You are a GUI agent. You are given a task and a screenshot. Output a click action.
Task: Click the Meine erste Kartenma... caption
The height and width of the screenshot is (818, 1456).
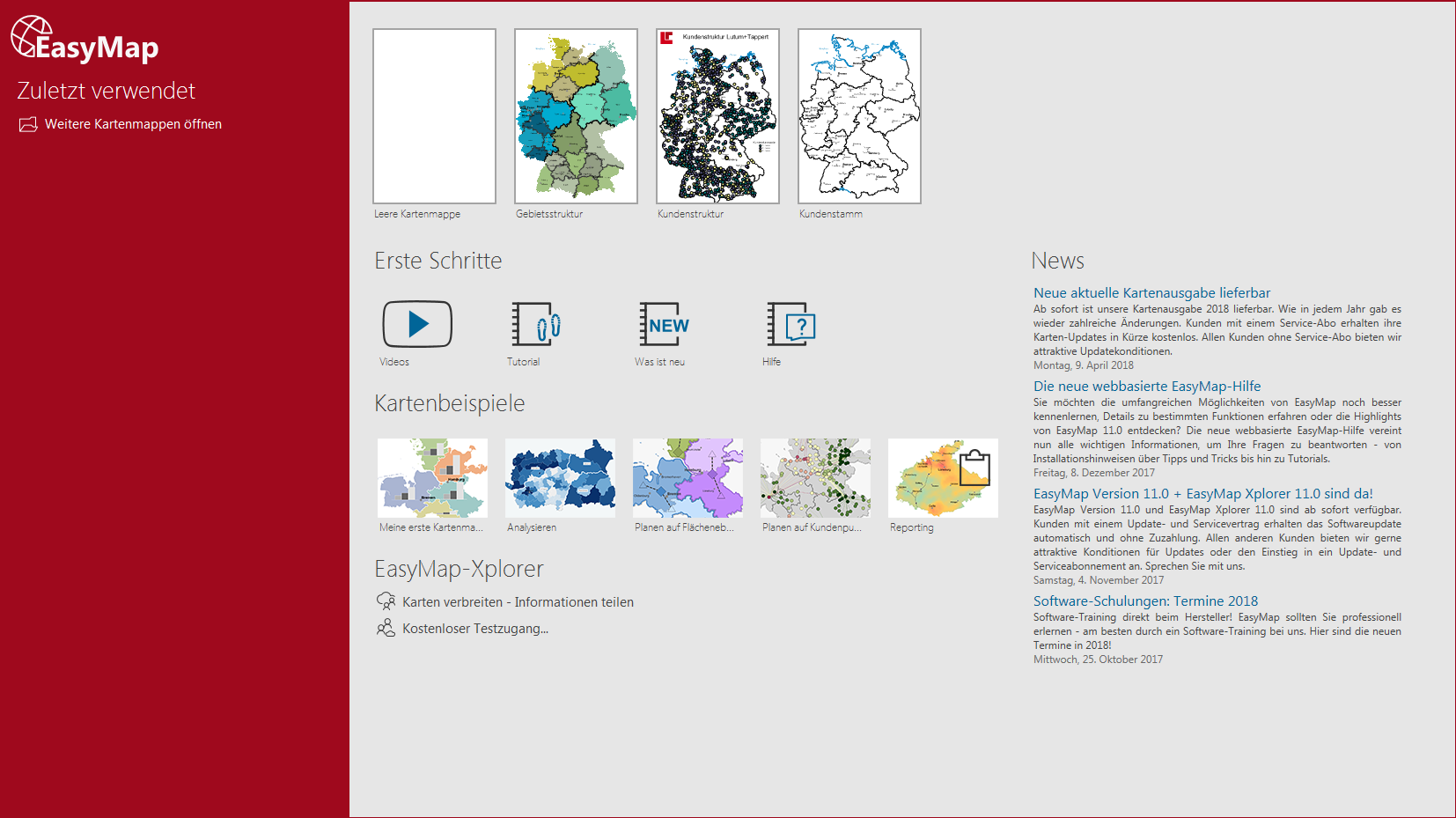(x=431, y=527)
